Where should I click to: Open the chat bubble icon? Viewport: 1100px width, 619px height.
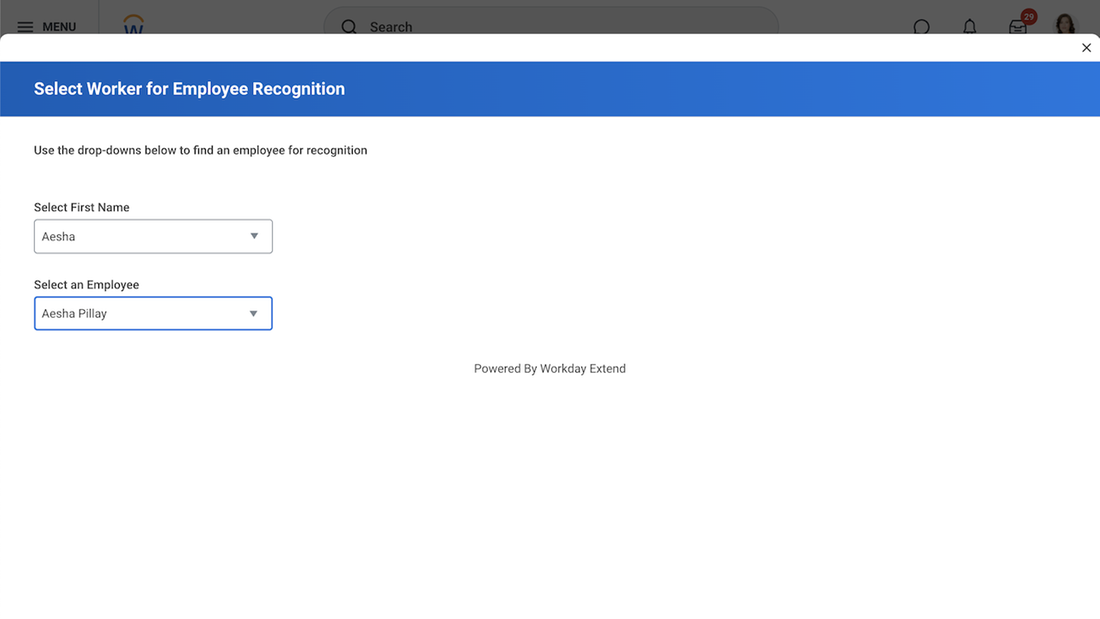click(920, 27)
